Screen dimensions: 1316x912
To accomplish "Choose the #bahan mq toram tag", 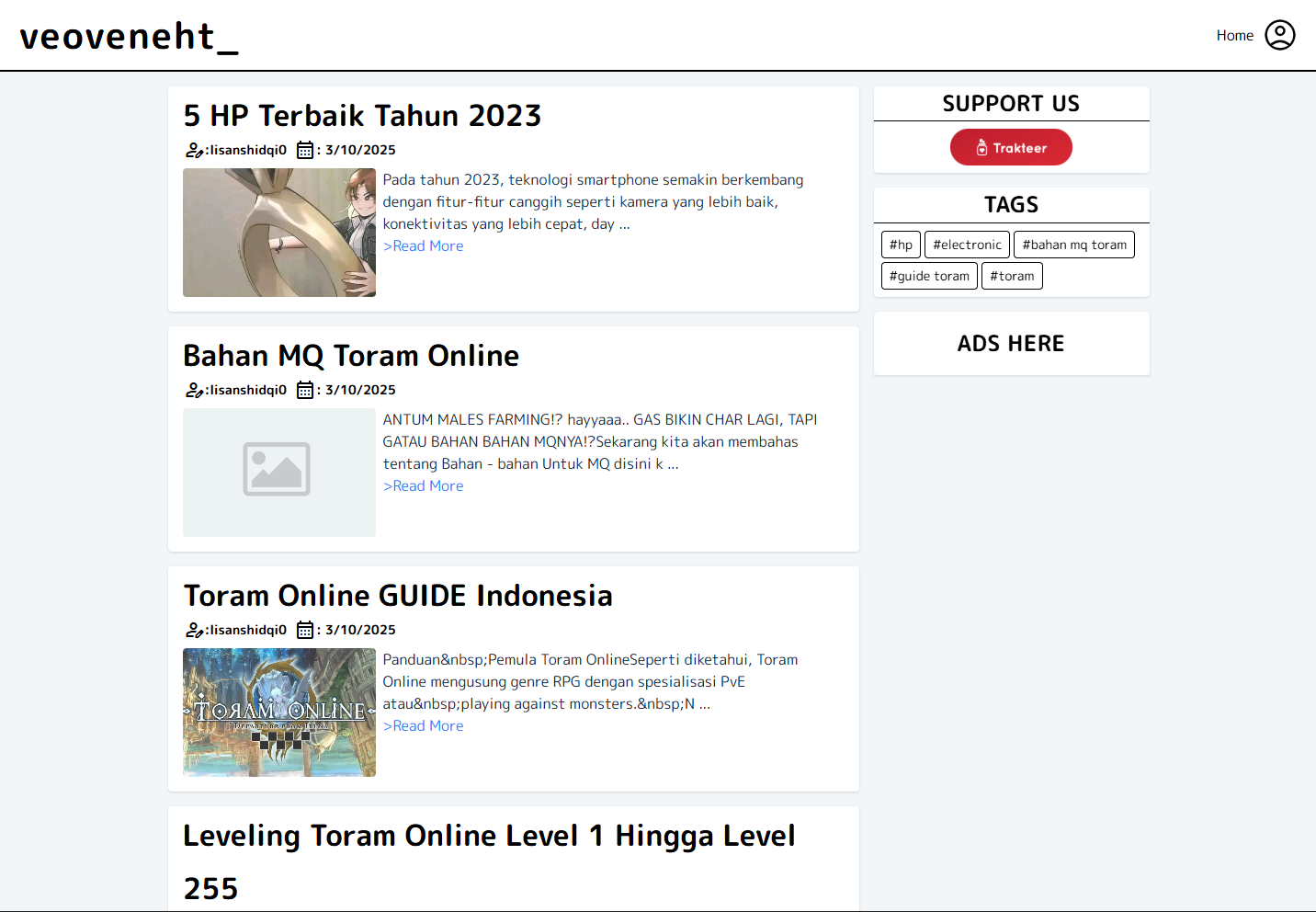I will click(1073, 245).
